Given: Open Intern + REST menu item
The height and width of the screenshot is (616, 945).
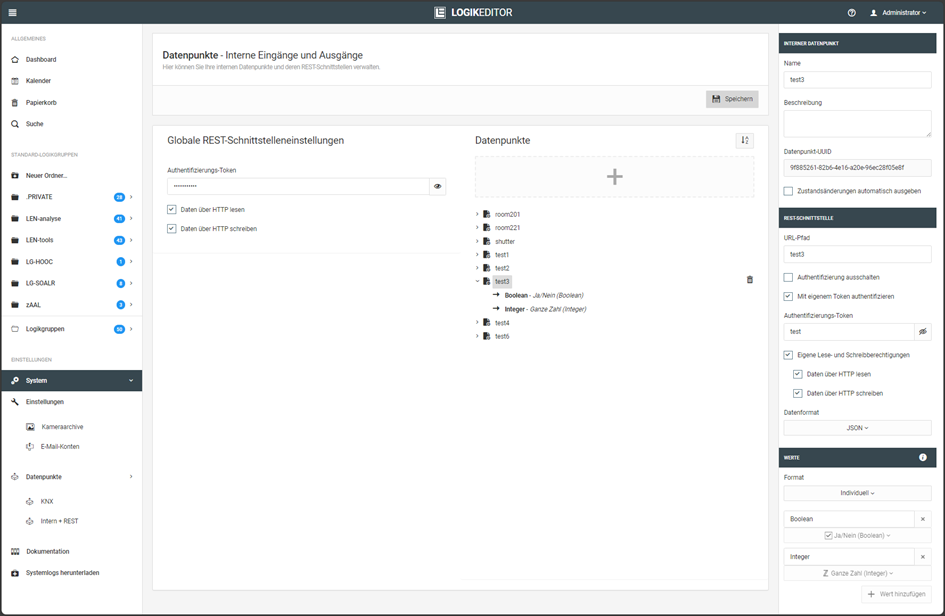Looking at the screenshot, I should 59,521.
